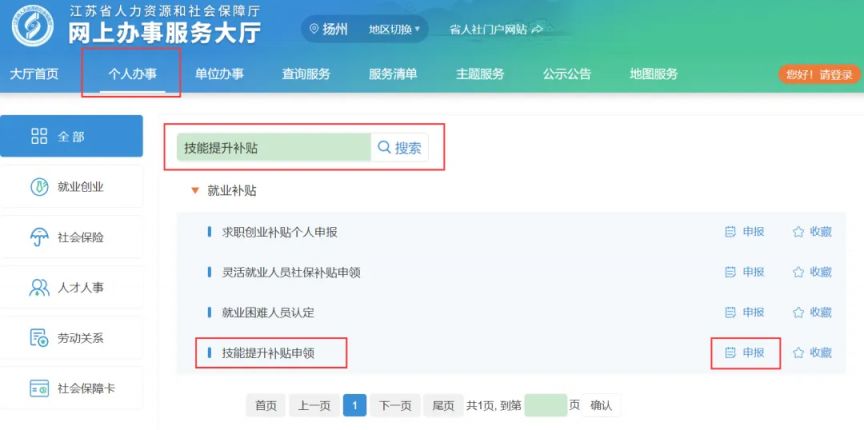The image size is (864, 430).
Task: Star the 就业困难人员认定 item
Action: (798, 312)
